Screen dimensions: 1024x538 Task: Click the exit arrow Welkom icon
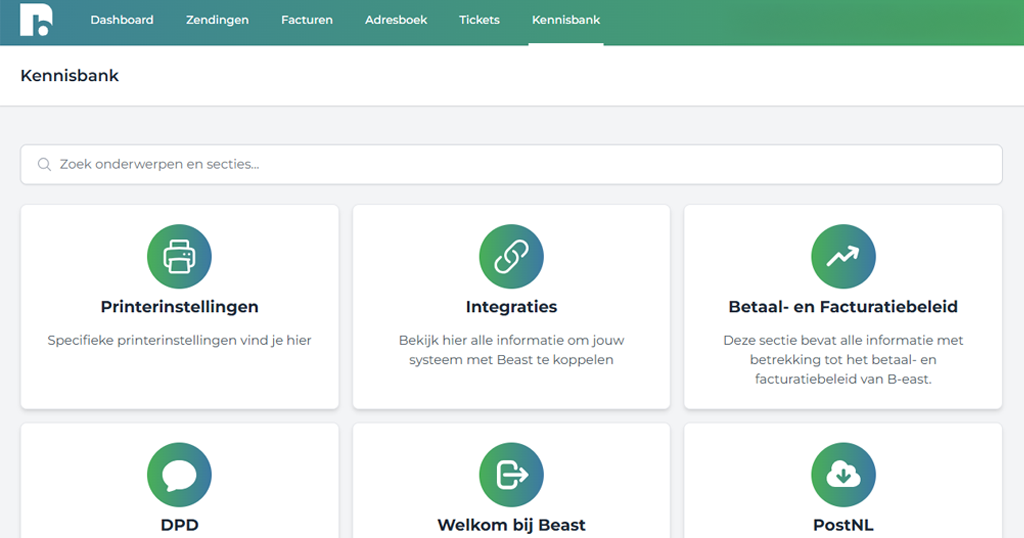tap(511, 475)
